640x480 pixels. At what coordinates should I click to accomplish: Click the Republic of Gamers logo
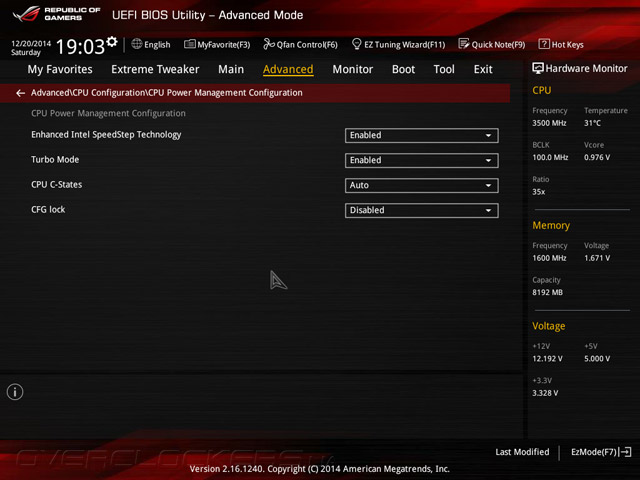(x=56, y=14)
